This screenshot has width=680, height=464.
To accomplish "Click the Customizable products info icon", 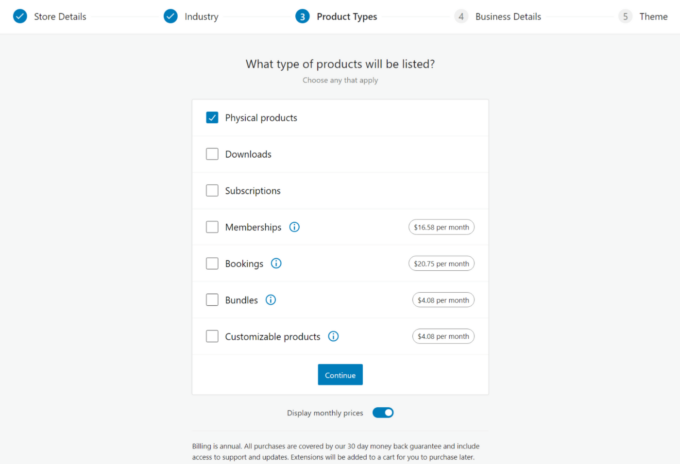I will tap(333, 337).
